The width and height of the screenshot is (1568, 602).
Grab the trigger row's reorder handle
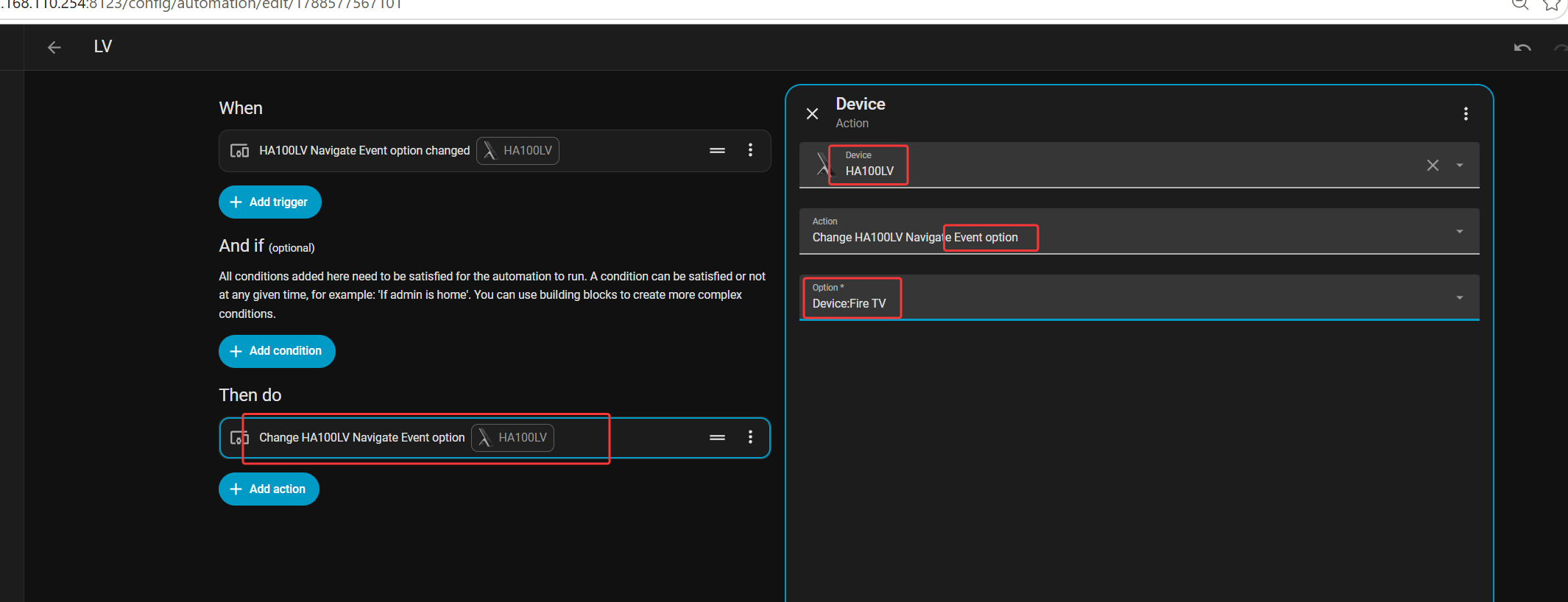[x=717, y=150]
